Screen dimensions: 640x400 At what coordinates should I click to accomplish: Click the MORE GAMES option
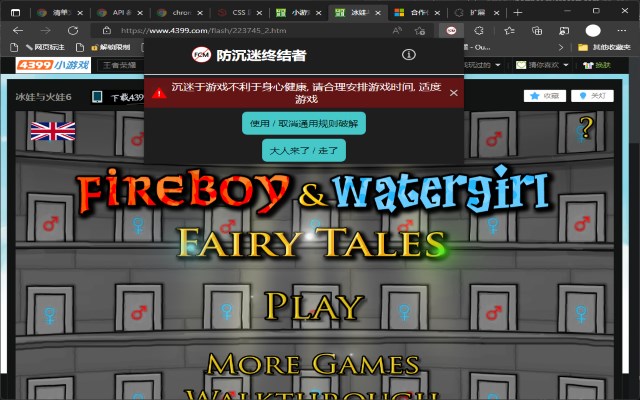313,364
